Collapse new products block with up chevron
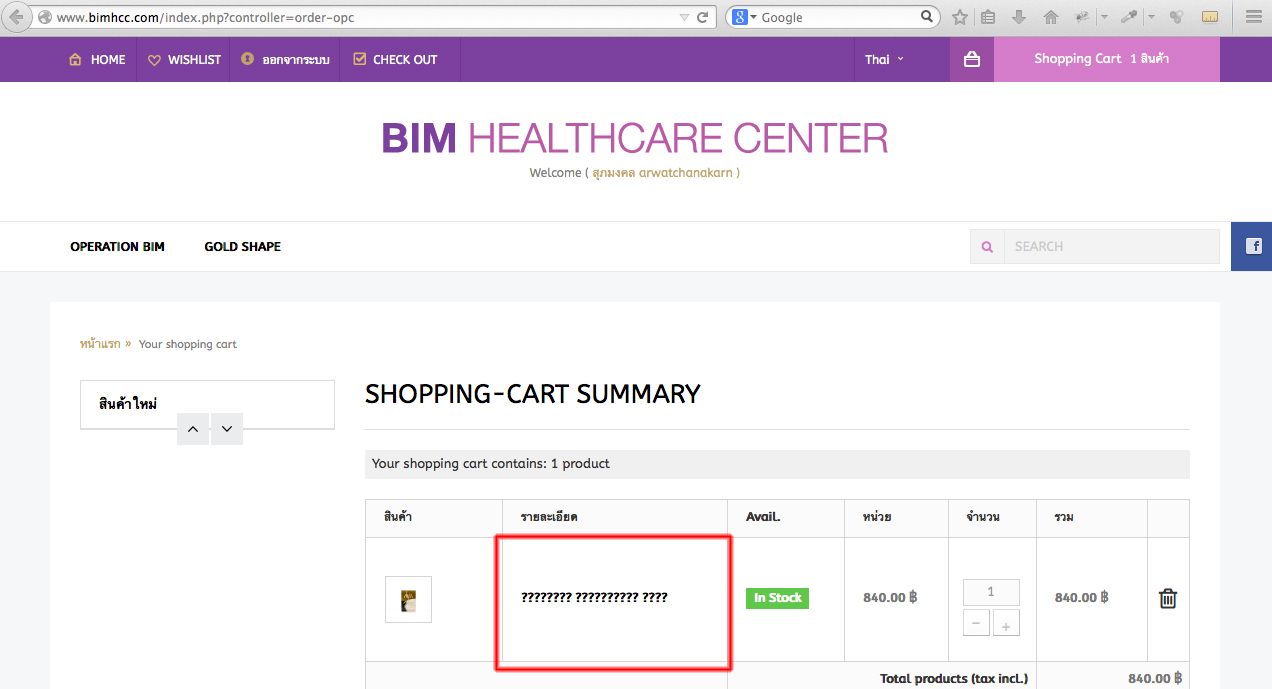 (193, 429)
